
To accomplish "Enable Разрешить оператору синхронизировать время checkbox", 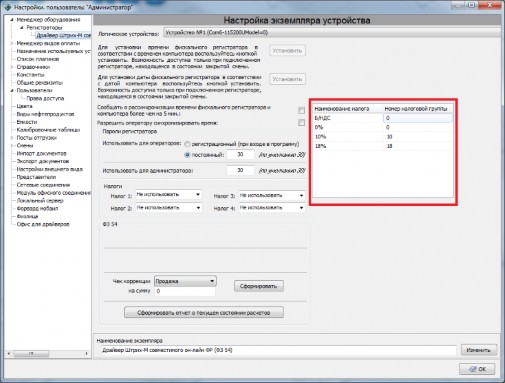I will click(x=301, y=123).
